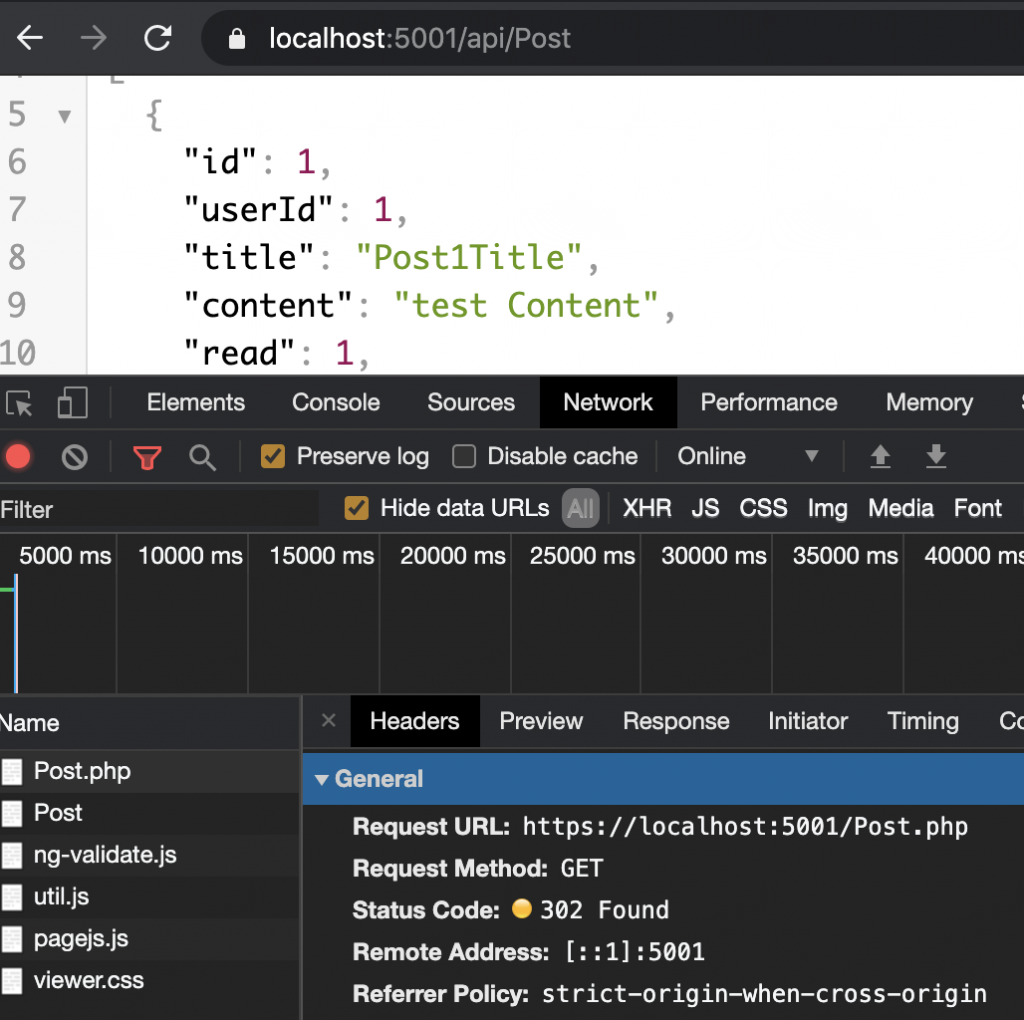Image resolution: width=1024 pixels, height=1020 pixels.
Task: Go forward using browser forward arrow
Action: pos(93,38)
